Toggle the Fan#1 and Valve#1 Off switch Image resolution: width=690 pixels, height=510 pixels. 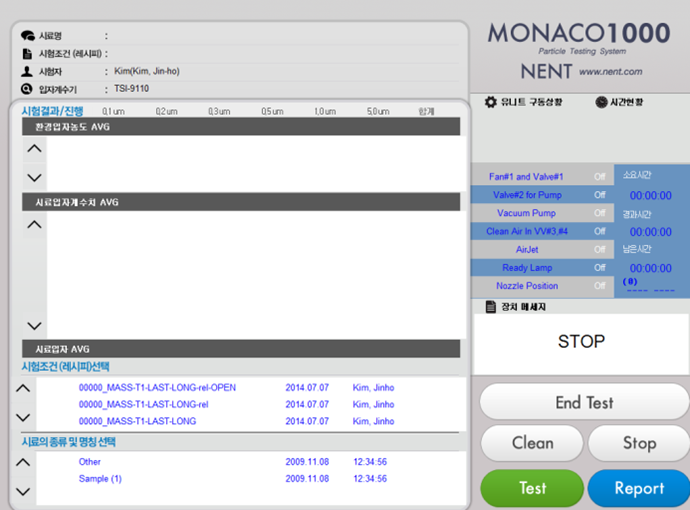tap(599, 176)
